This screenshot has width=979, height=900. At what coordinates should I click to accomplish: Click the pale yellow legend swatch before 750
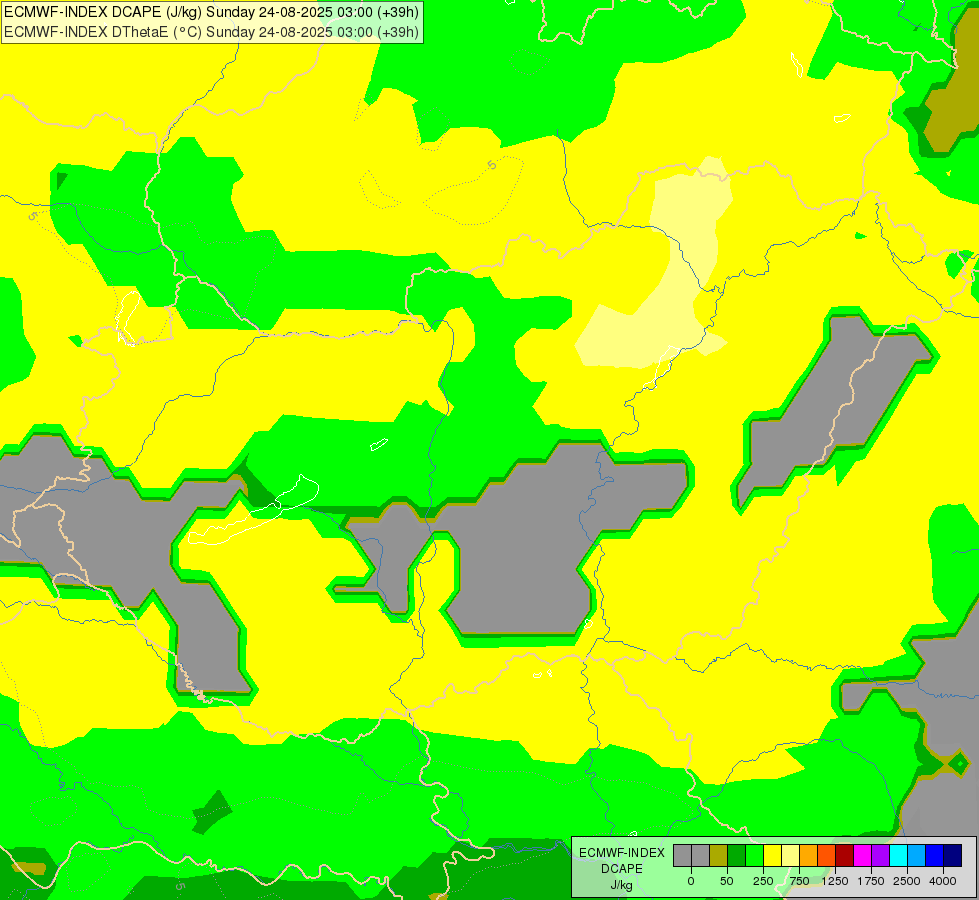click(790, 856)
